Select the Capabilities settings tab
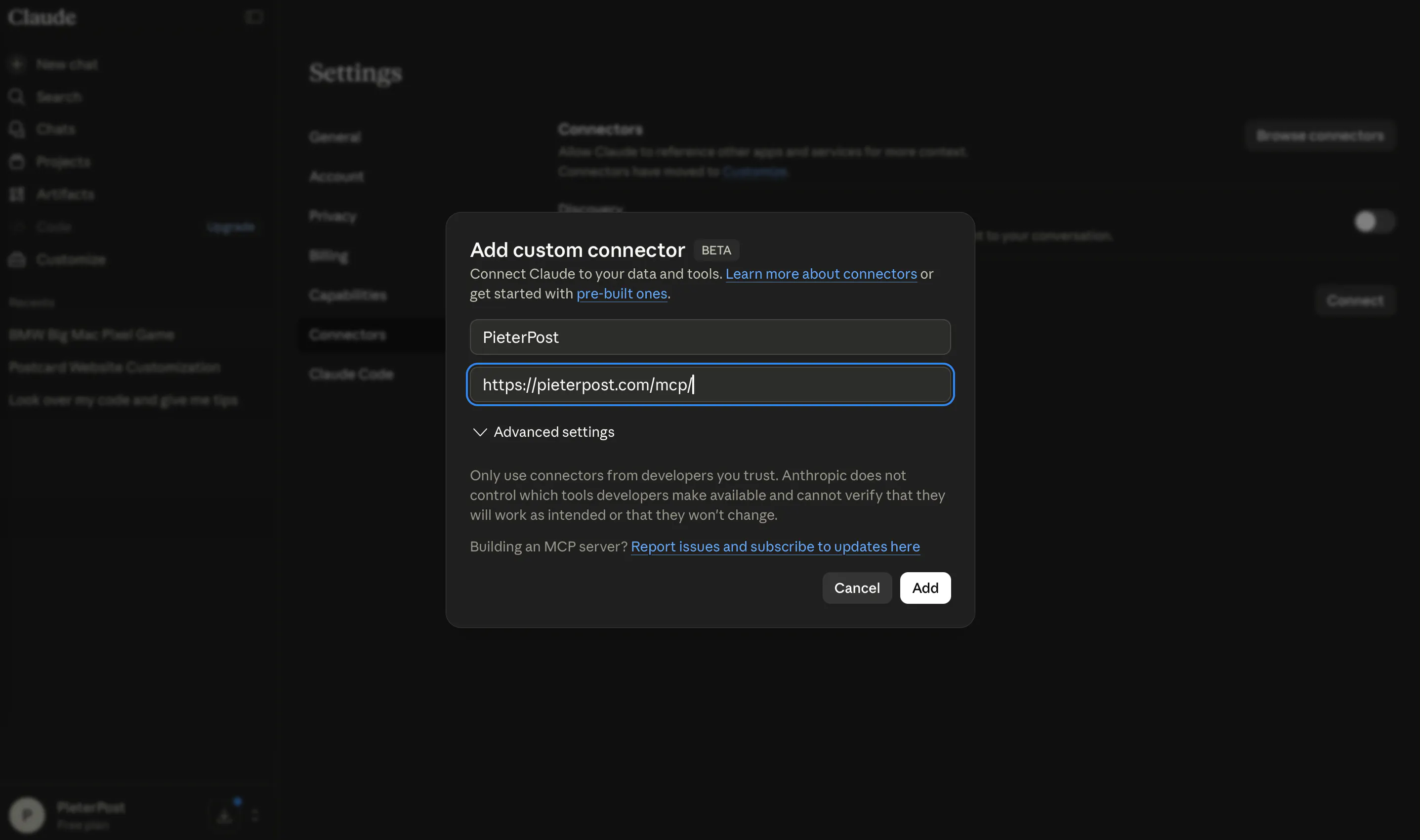Screen dimensions: 1420x840 [x=347, y=295]
